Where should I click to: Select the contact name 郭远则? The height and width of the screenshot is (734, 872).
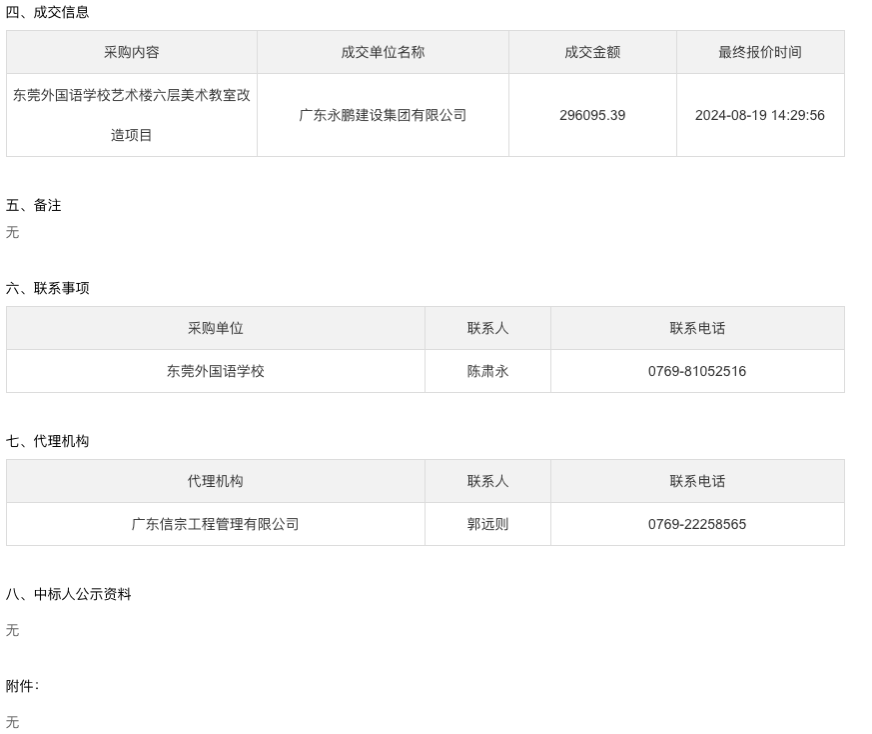tap(488, 524)
